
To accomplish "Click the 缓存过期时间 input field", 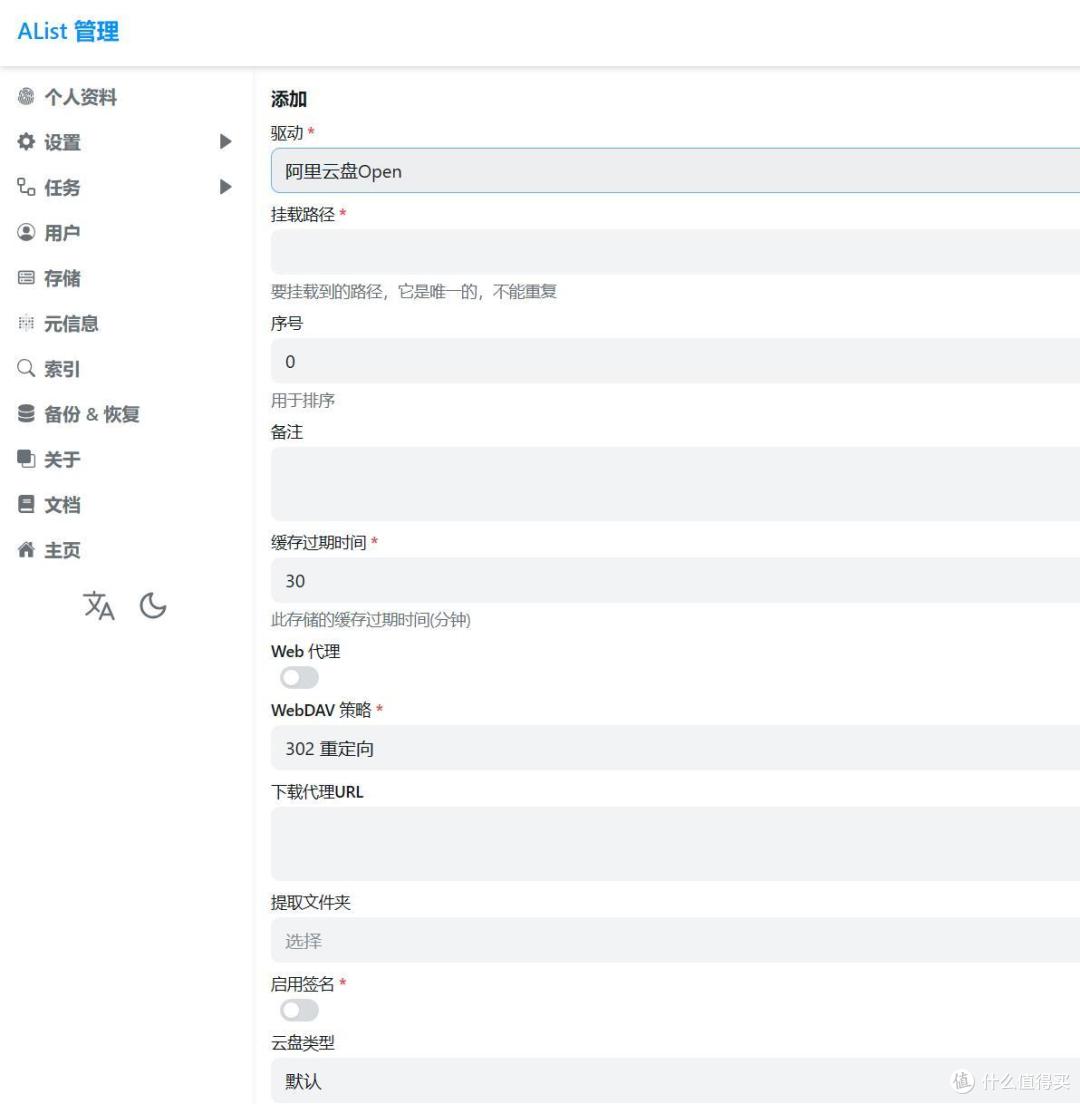I will pyautogui.click(x=675, y=580).
